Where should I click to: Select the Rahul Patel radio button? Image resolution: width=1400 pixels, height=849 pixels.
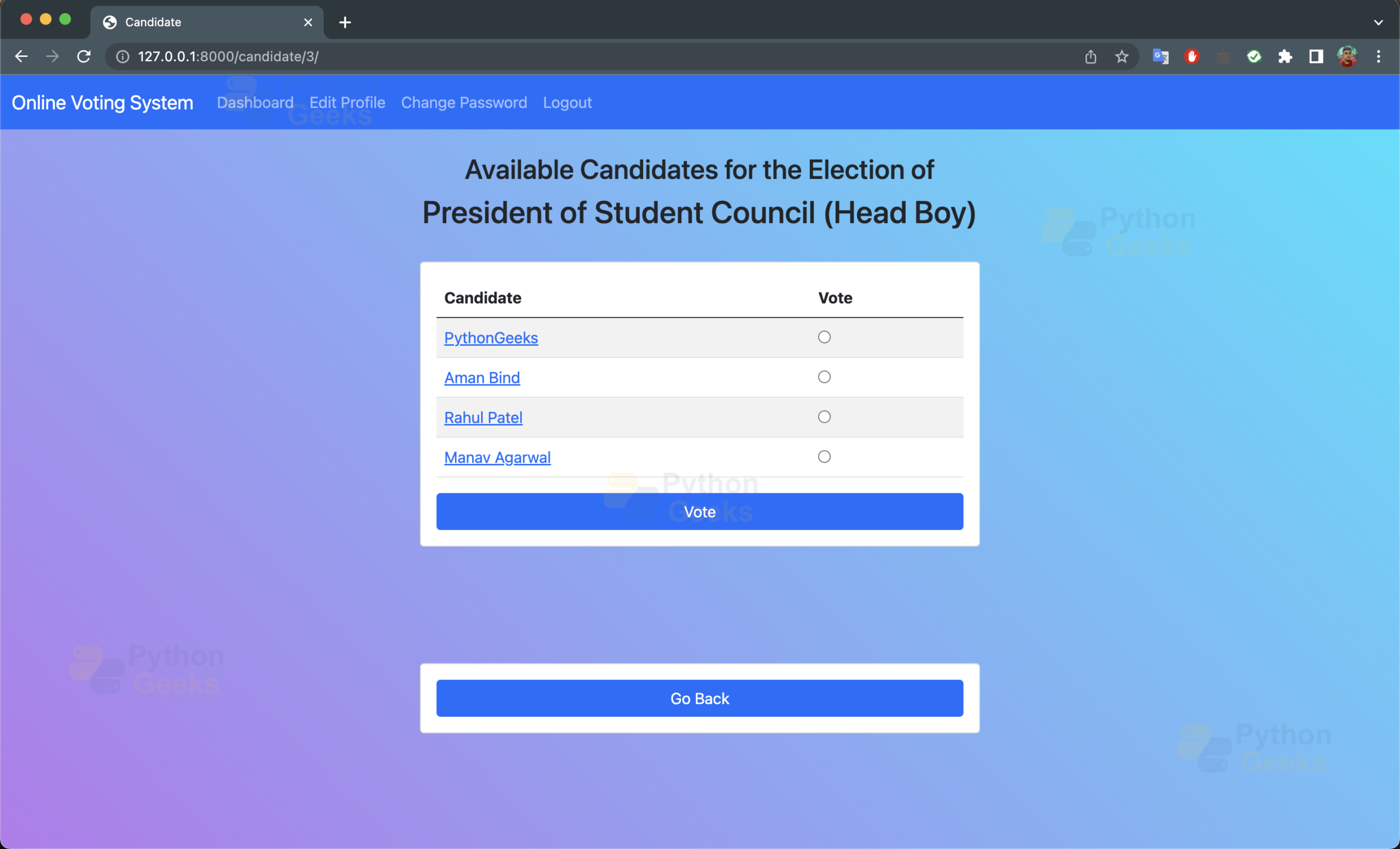tap(824, 417)
